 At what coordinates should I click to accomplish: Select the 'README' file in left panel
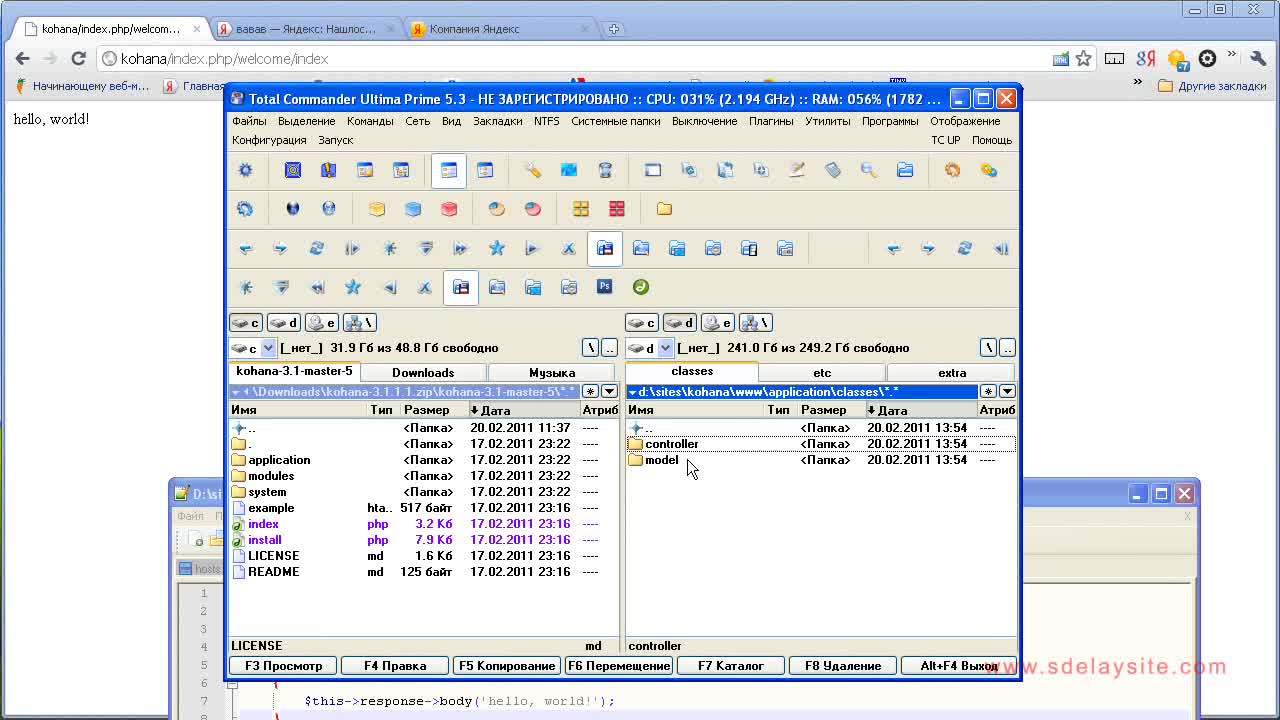(x=273, y=572)
